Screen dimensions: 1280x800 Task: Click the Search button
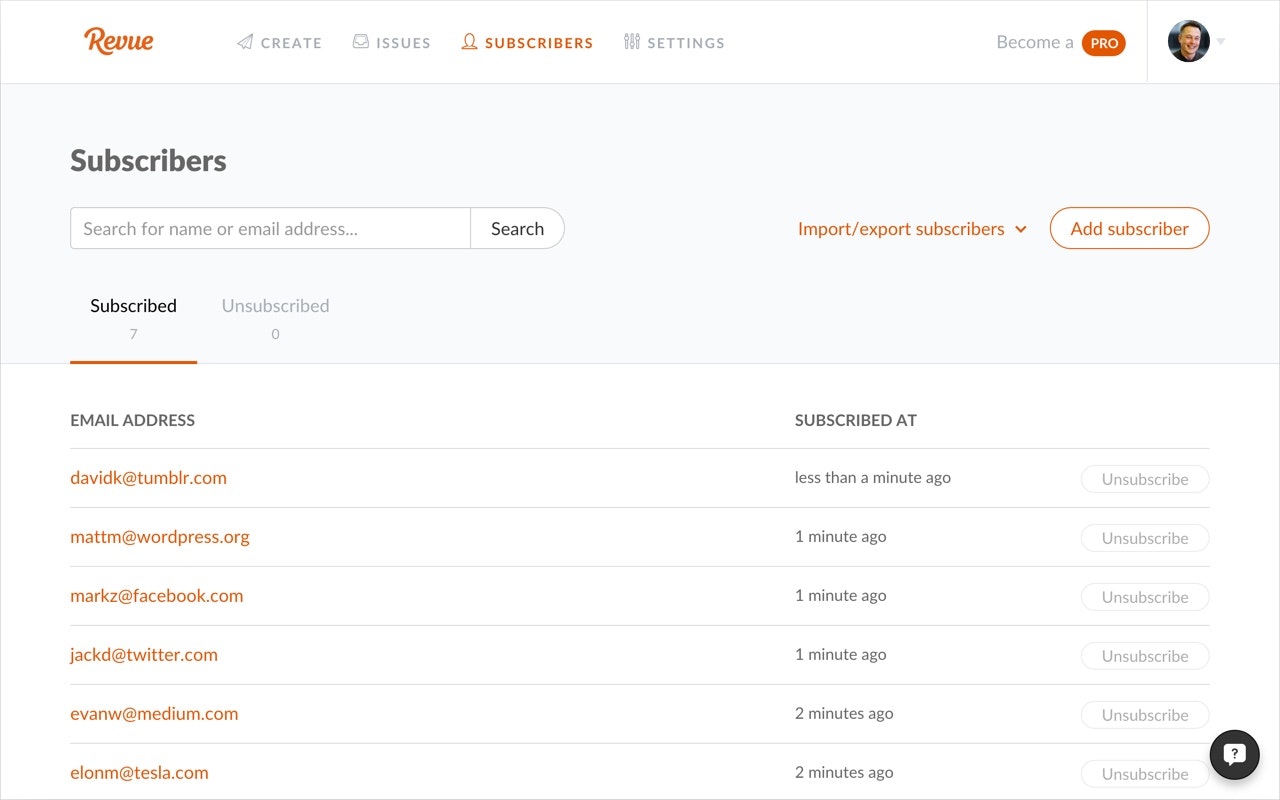pos(517,228)
